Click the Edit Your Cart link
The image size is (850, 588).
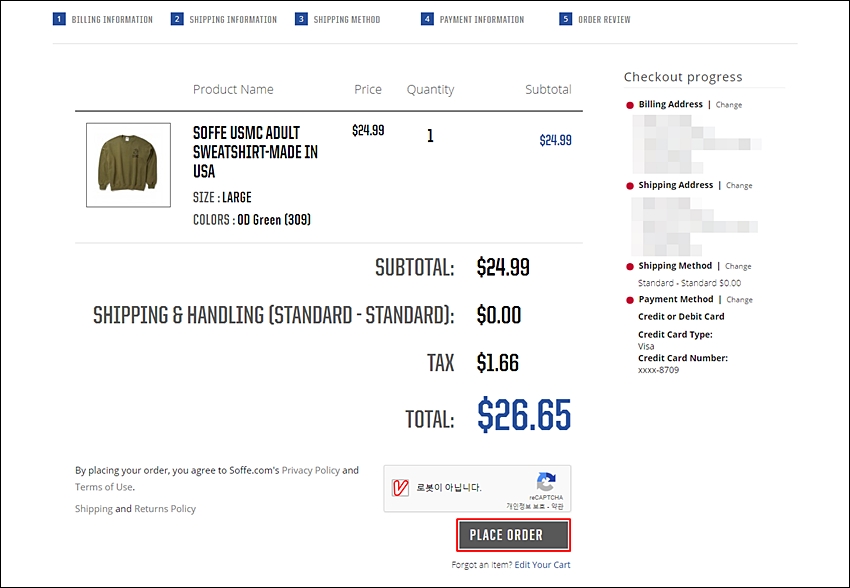click(x=542, y=565)
